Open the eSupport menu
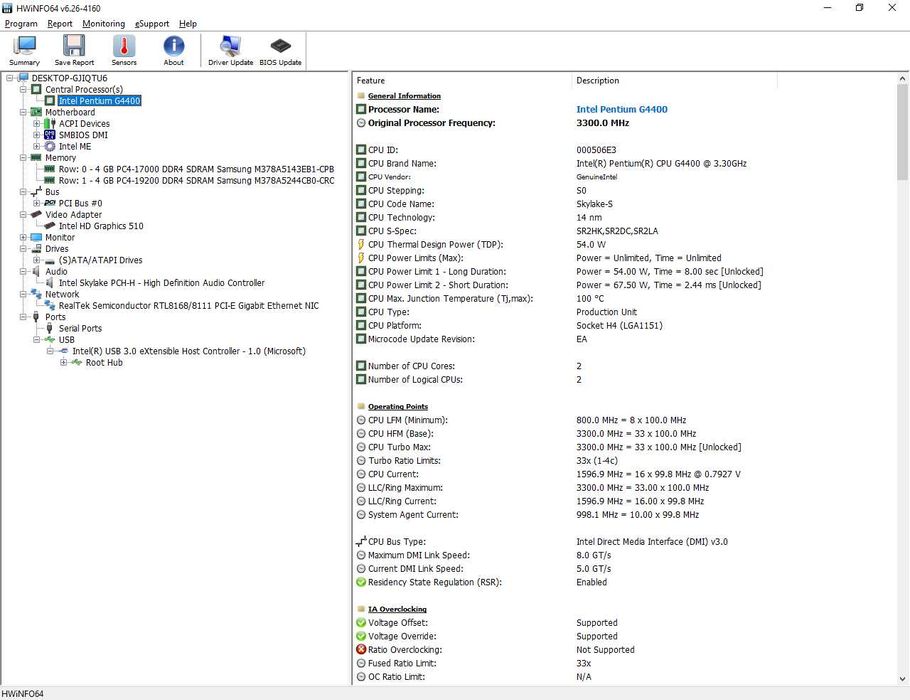The height and width of the screenshot is (700, 910). [151, 24]
